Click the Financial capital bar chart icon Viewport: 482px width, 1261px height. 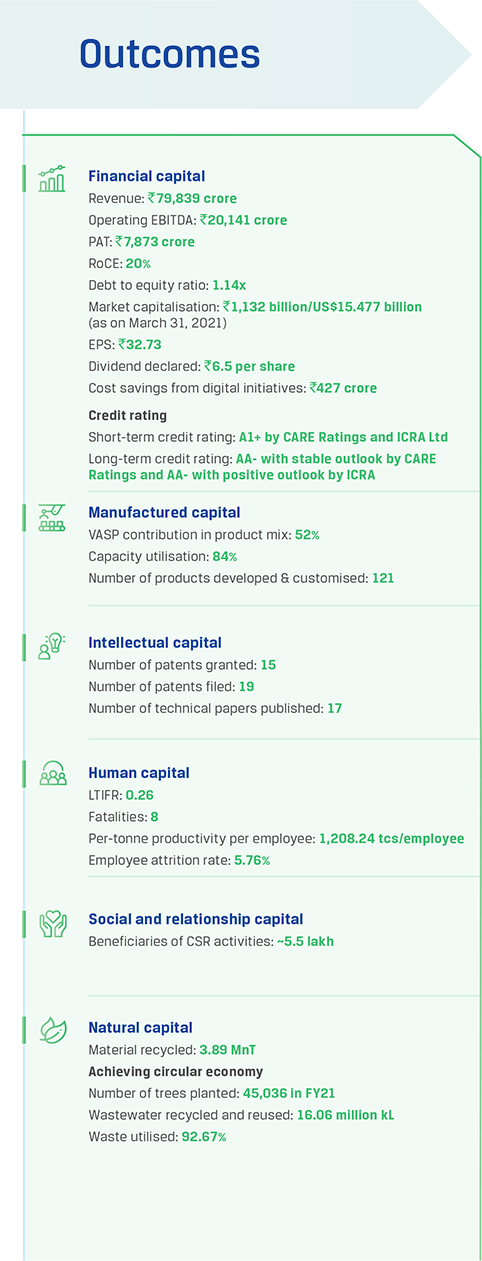click(52, 179)
